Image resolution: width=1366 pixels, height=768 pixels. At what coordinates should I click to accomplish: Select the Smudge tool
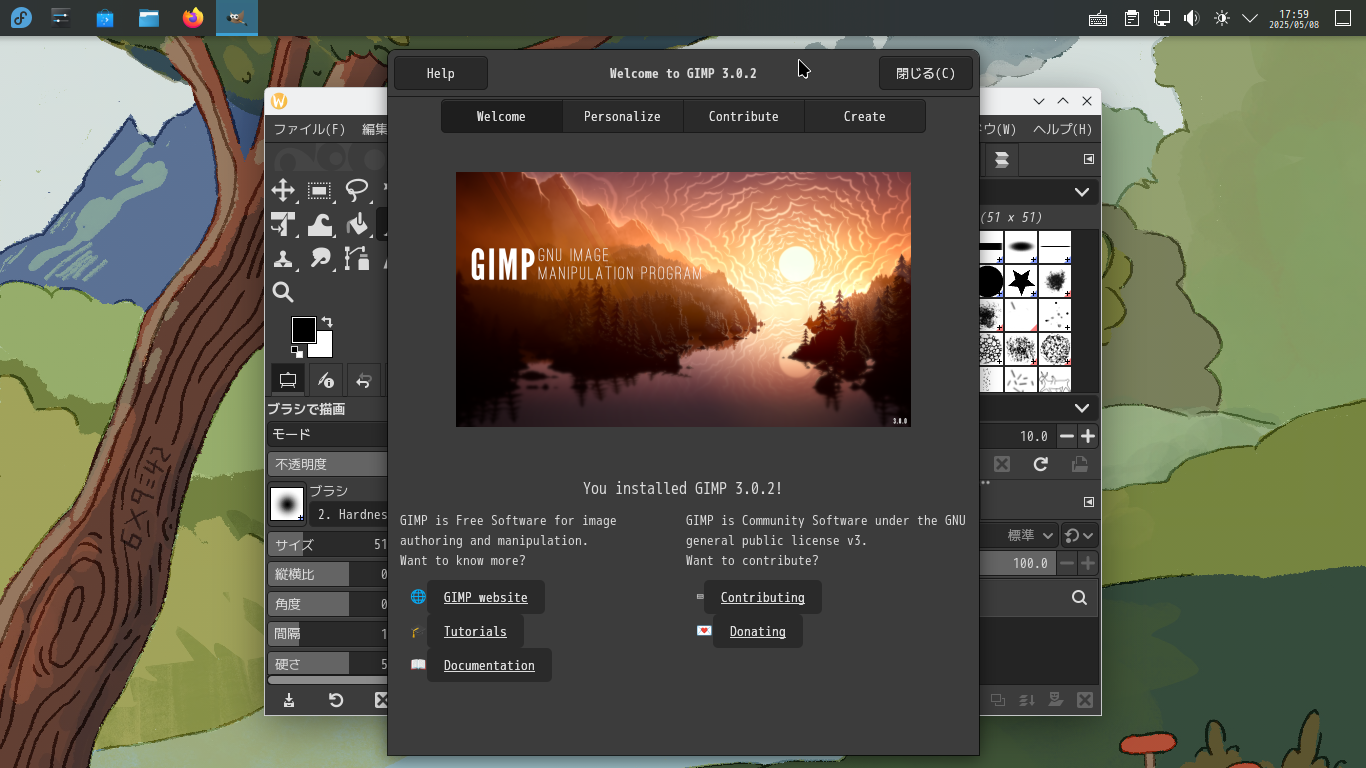tap(320, 259)
